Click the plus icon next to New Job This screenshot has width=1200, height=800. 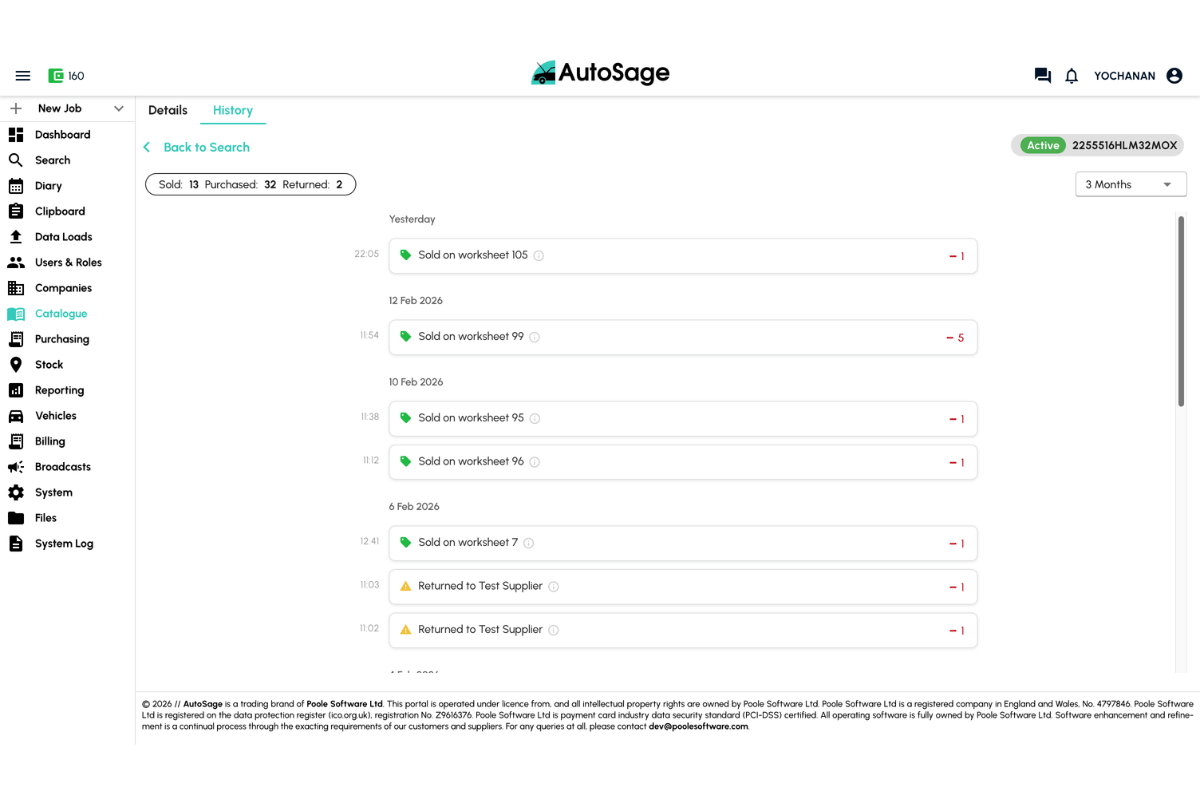(x=14, y=108)
